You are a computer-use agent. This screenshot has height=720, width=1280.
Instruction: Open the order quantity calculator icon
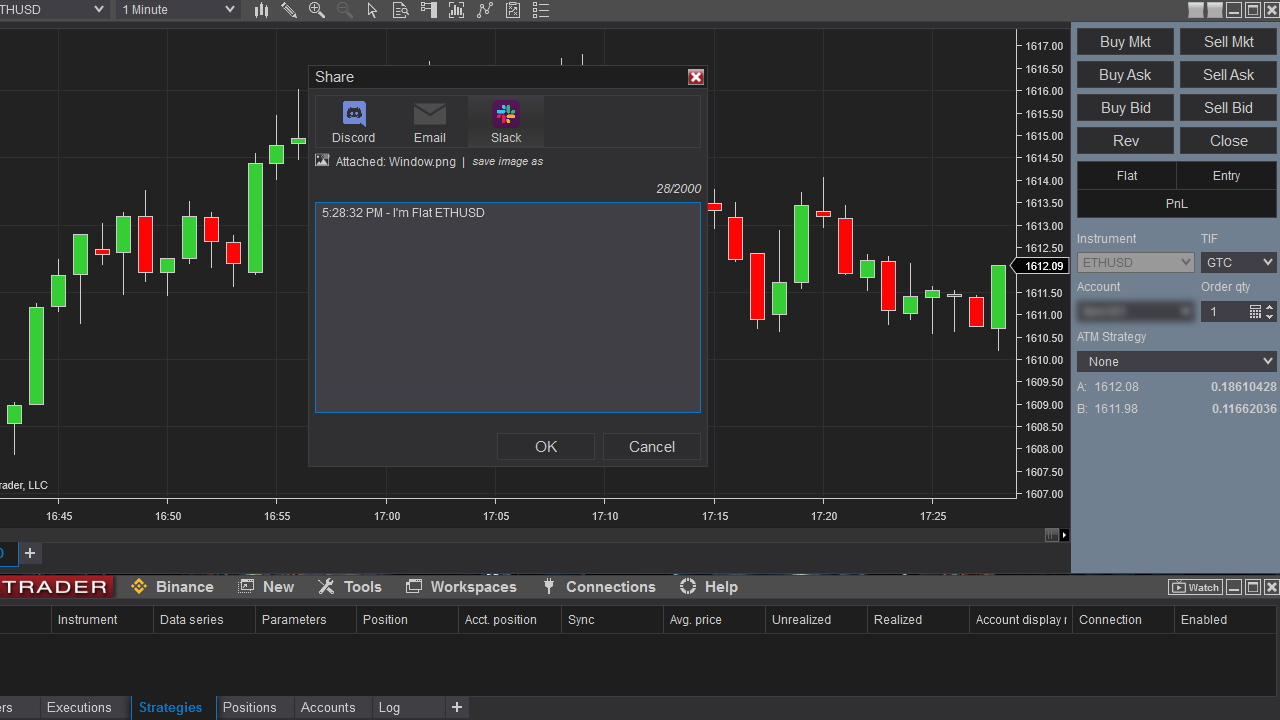pos(1255,312)
